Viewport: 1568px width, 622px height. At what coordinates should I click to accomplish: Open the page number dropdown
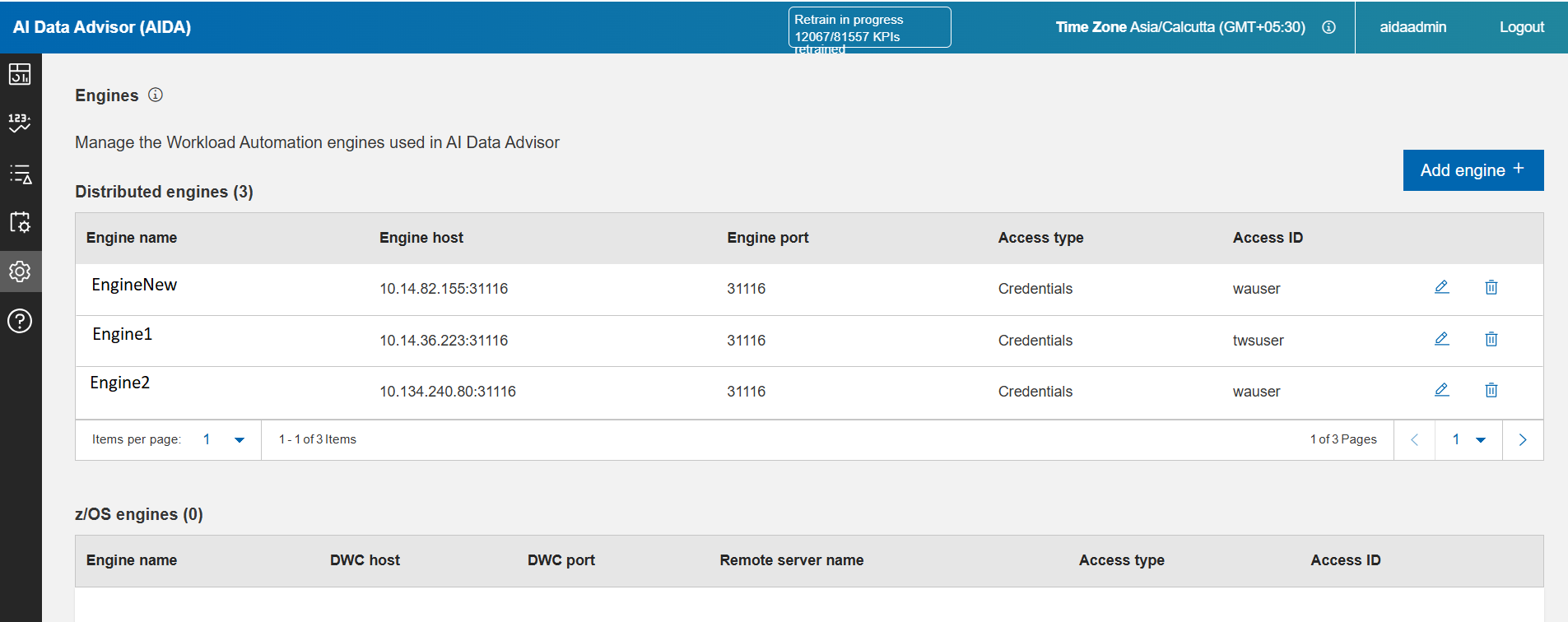1468,439
